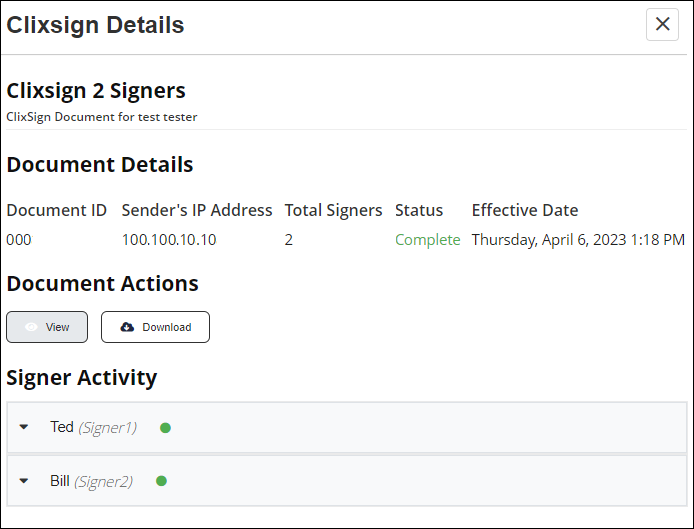
Task: Click the sender's IP address 100.100.10.10
Action: (169, 240)
